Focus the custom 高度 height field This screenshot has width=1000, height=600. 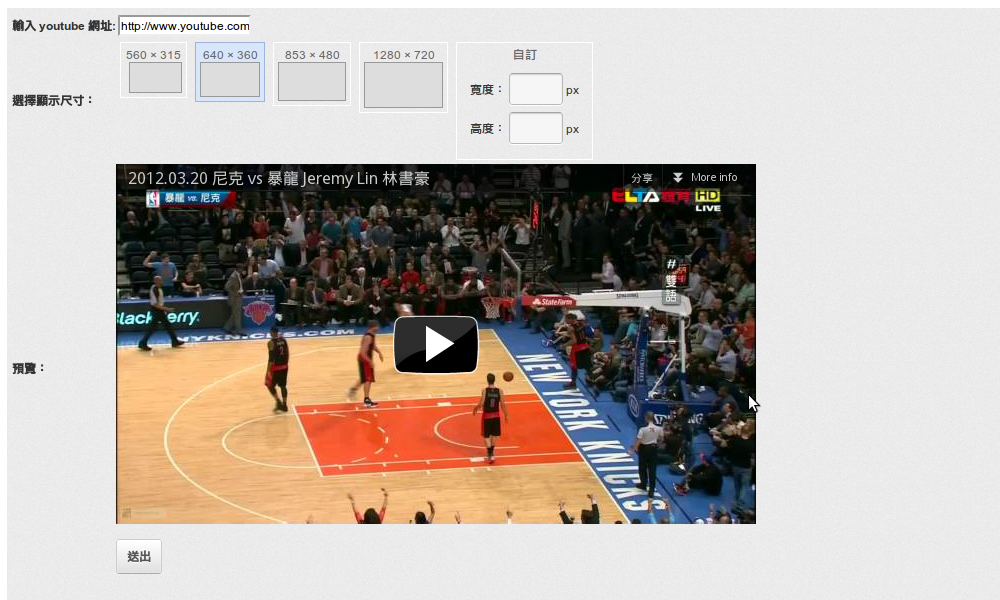tap(536, 128)
